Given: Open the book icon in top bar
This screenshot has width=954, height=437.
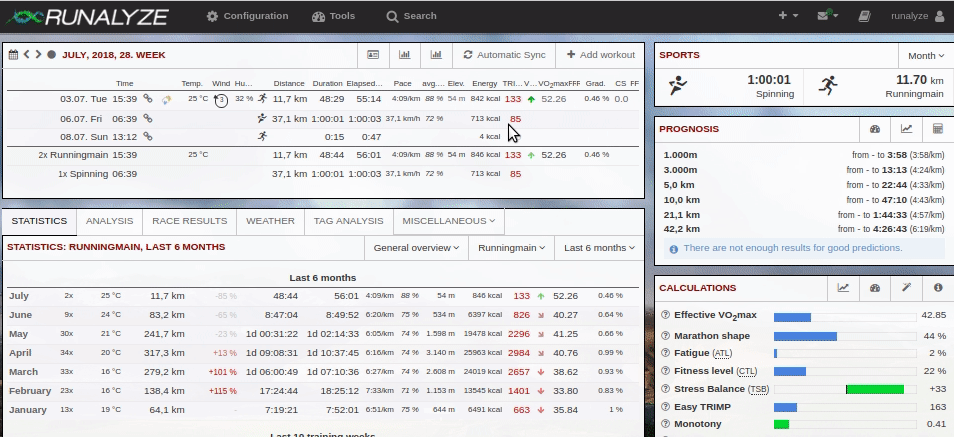Looking at the screenshot, I should point(865,16).
